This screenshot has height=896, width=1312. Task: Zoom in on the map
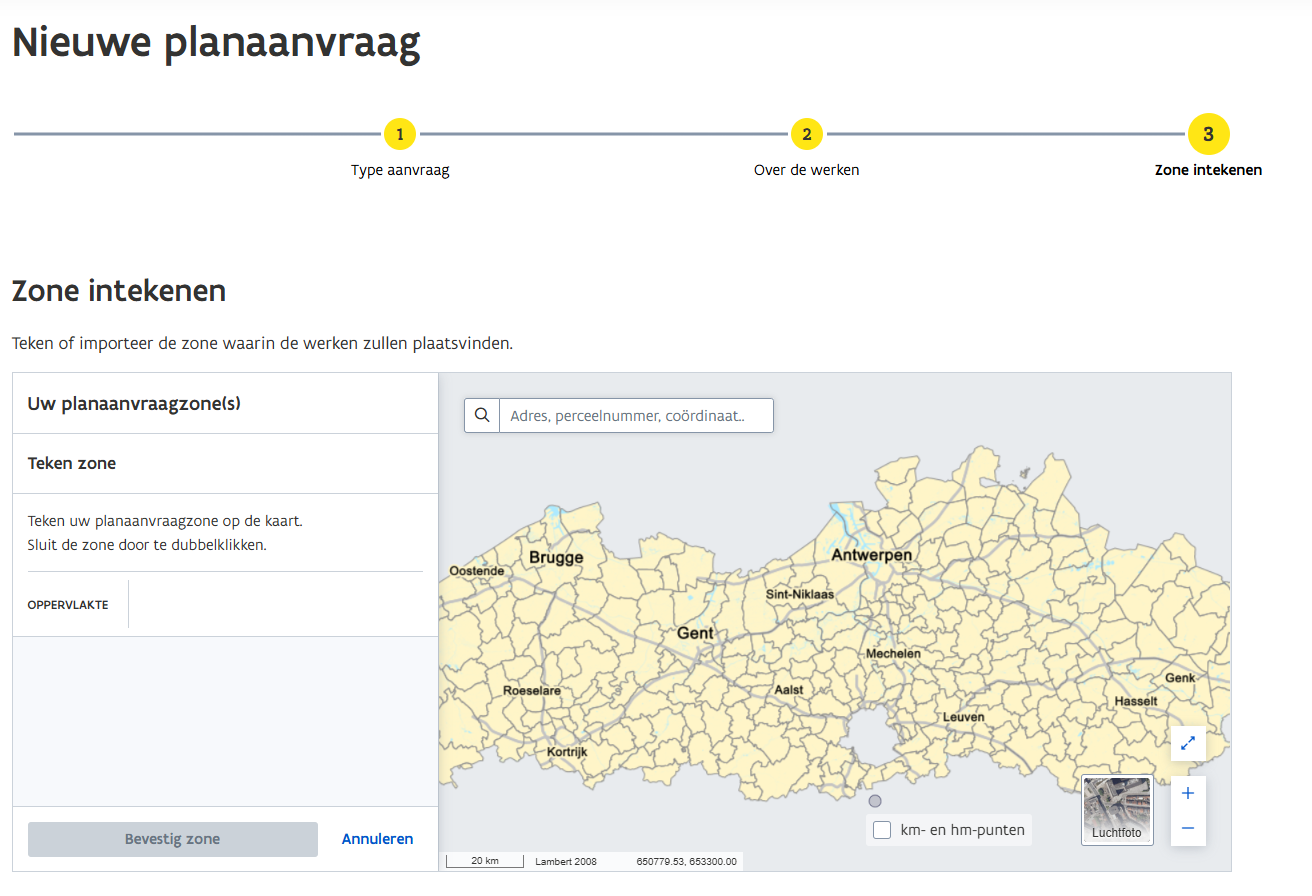point(1188,793)
